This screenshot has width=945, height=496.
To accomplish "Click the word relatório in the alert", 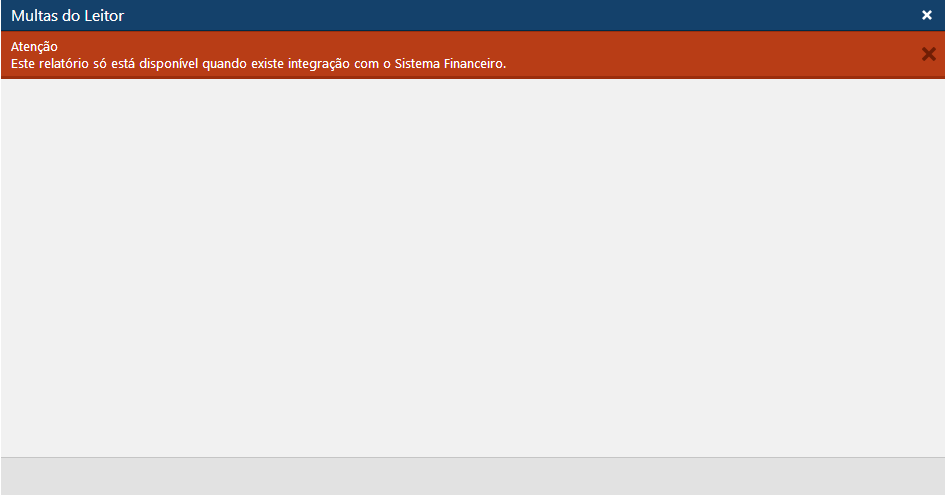I will pos(64,63).
